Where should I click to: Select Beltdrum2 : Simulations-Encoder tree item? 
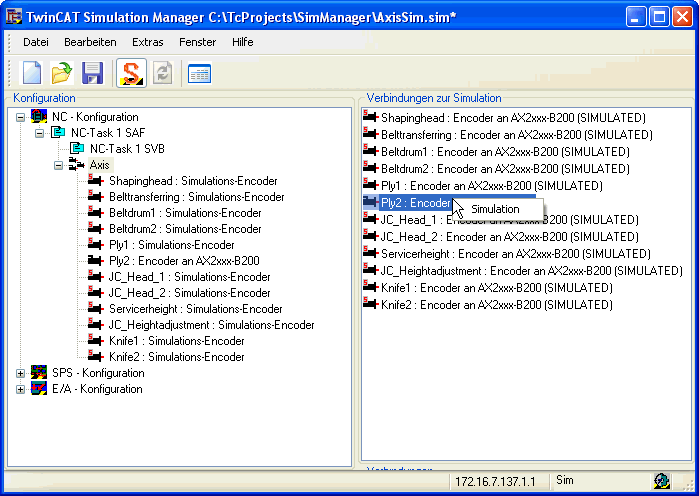(185, 229)
